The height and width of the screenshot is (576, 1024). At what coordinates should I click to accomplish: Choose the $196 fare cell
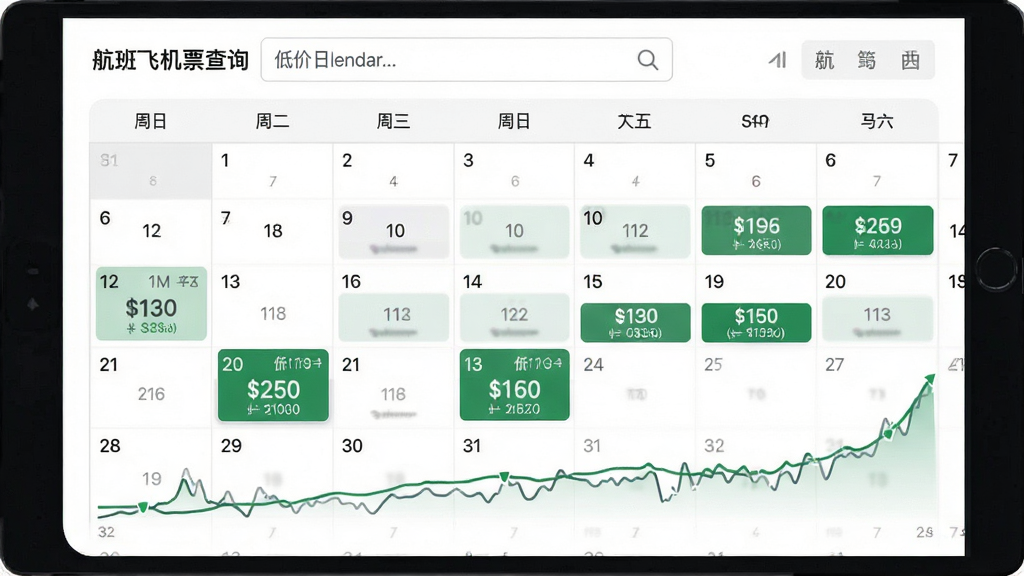coord(756,231)
